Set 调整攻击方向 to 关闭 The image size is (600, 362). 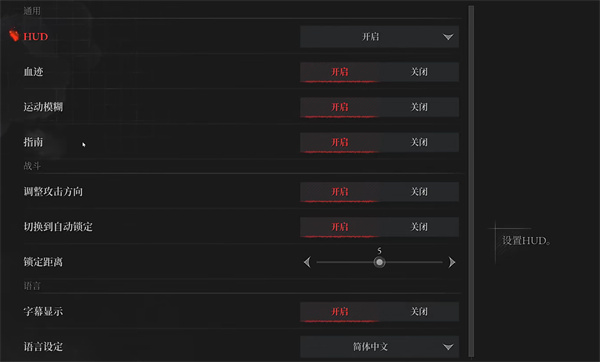coord(419,192)
